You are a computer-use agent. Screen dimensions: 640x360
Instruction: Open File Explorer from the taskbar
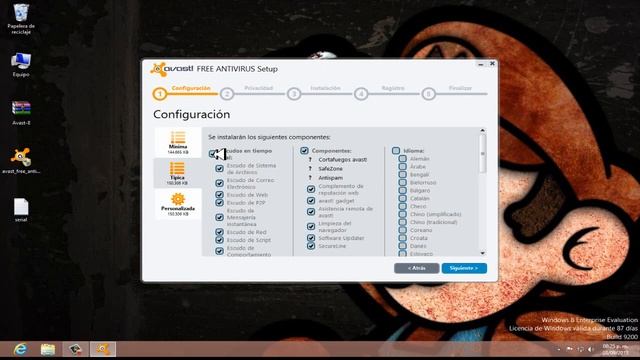pyautogui.click(x=48, y=349)
